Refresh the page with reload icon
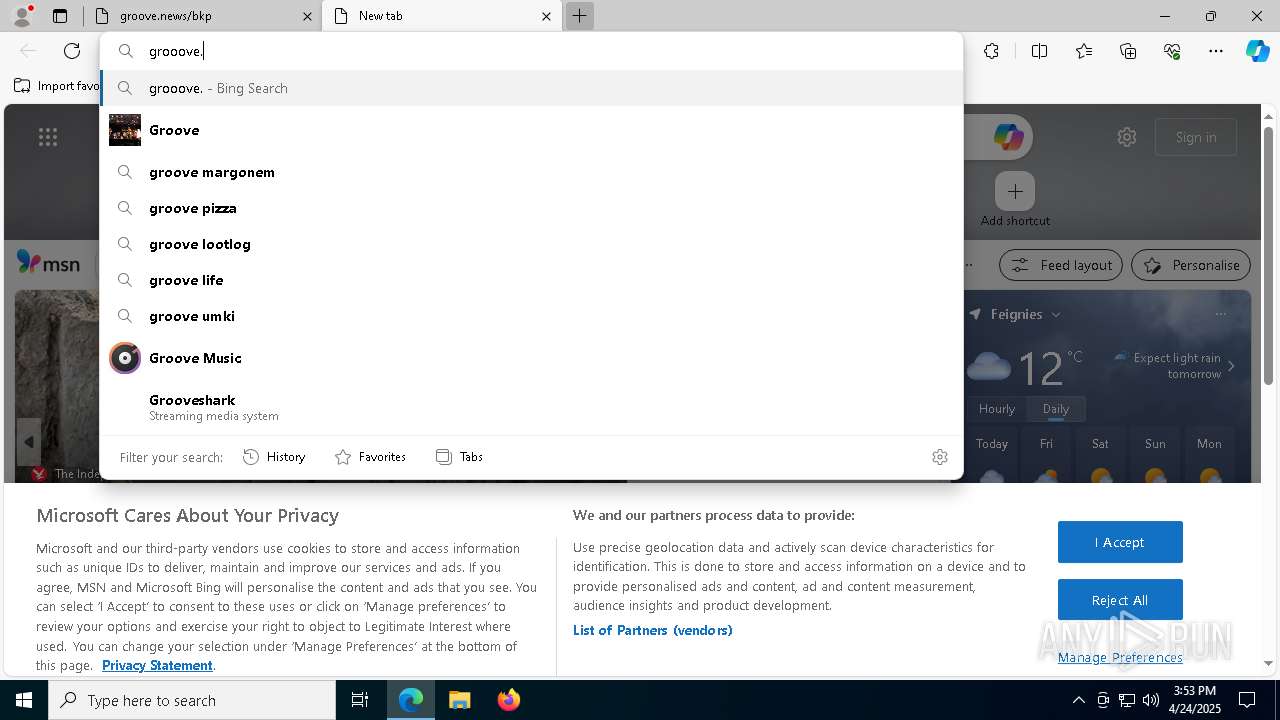 [x=72, y=51]
